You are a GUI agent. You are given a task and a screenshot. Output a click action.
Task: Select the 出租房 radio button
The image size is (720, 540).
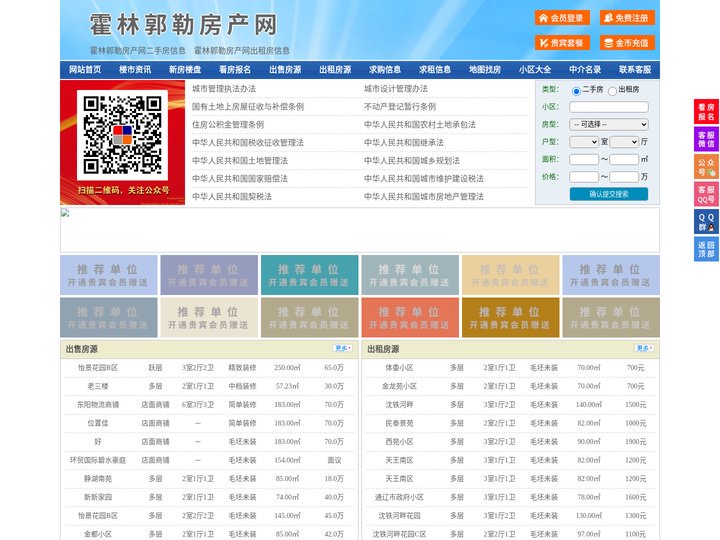[x=612, y=91]
